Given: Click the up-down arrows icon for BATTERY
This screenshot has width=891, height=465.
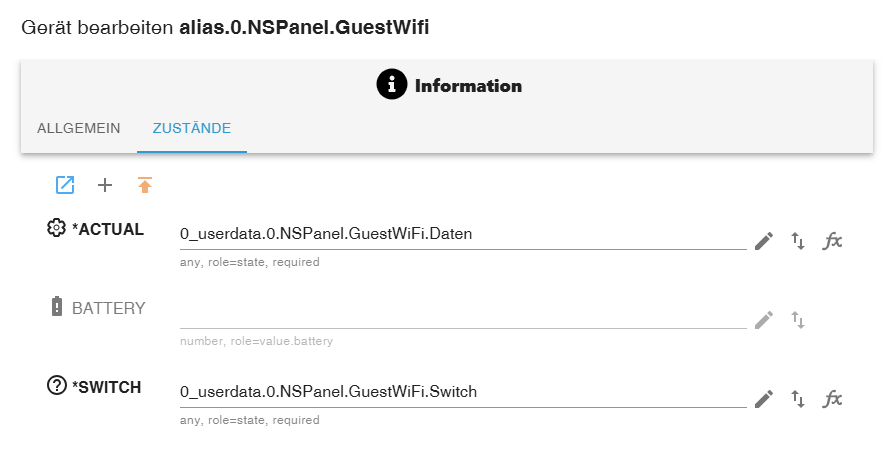Looking at the screenshot, I should click(x=798, y=320).
